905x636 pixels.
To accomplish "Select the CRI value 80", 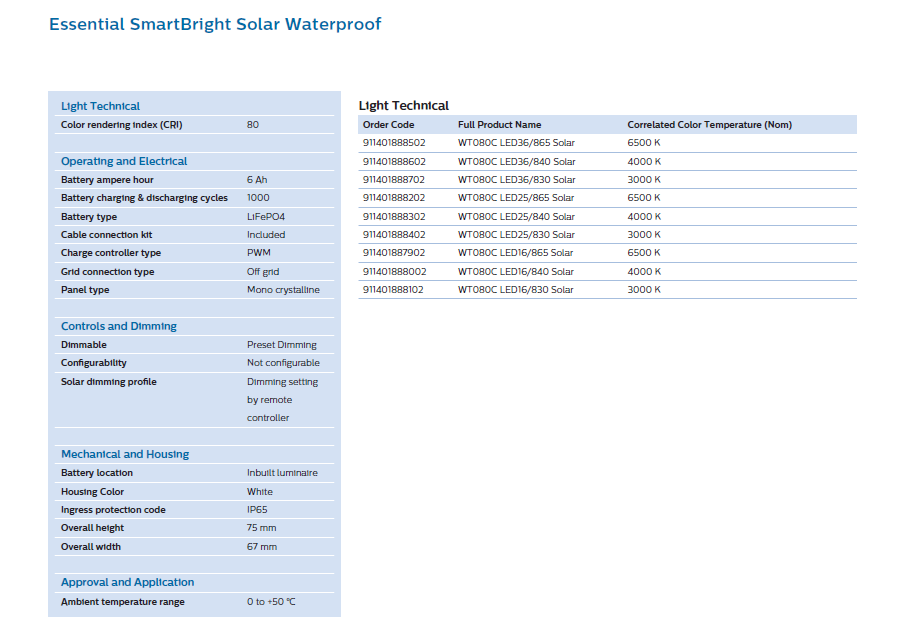I will coord(253,125).
